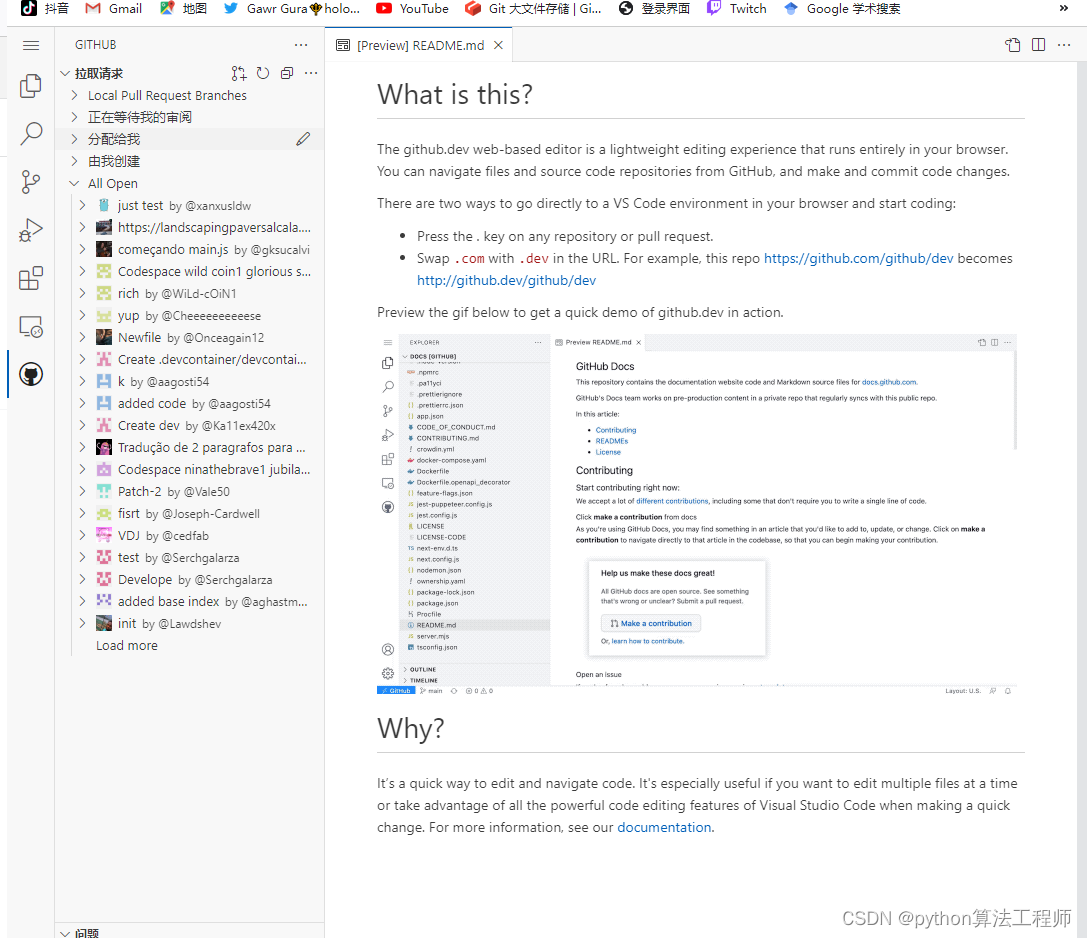This screenshot has height=938, width=1087.
Task: Expand Local Pull Request Branches
Action: 75,96
